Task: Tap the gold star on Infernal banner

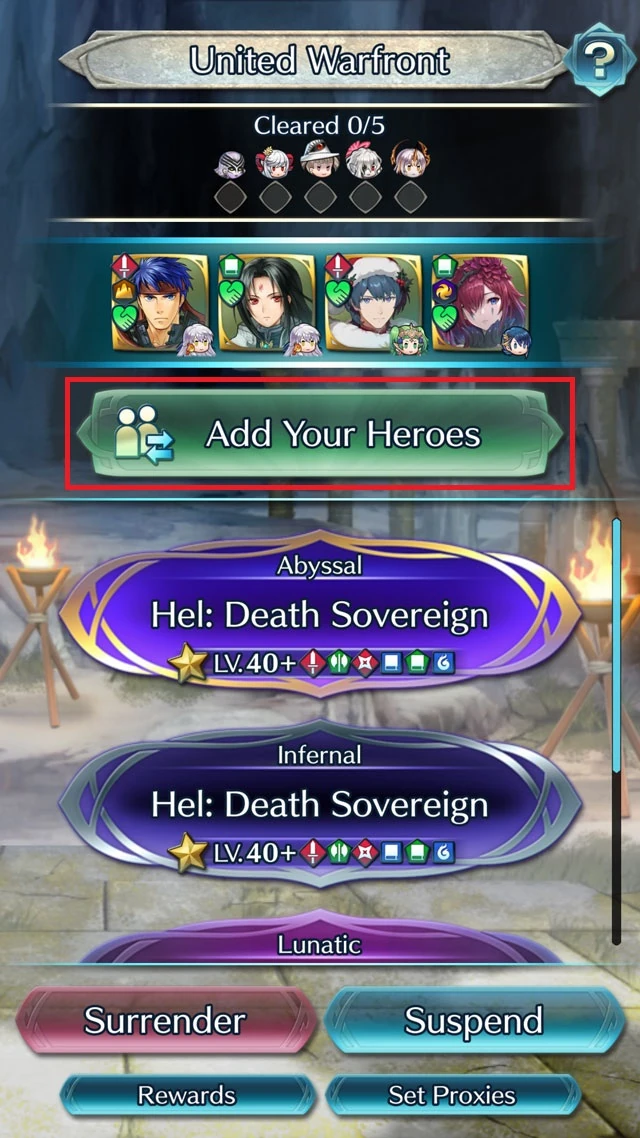Action: click(x=188, y=853)
